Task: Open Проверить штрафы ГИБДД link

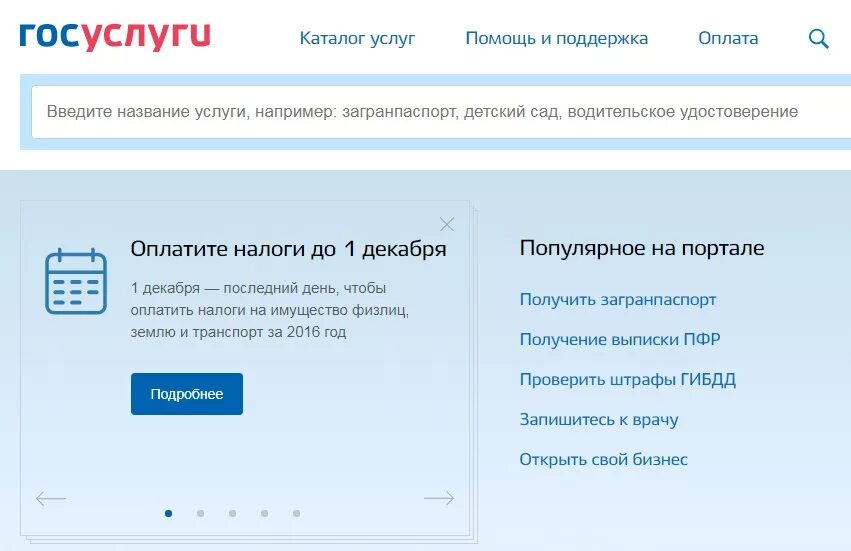Action: tap(628, 379)
